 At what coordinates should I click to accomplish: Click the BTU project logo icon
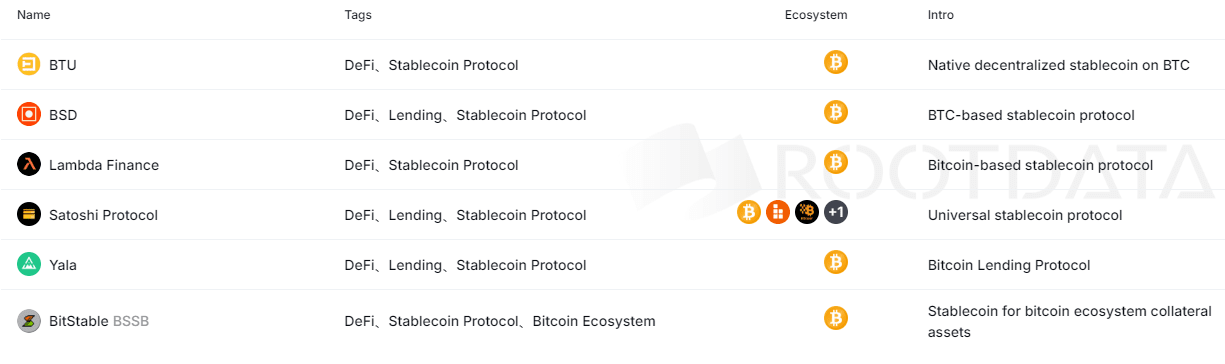pos(29,65)
